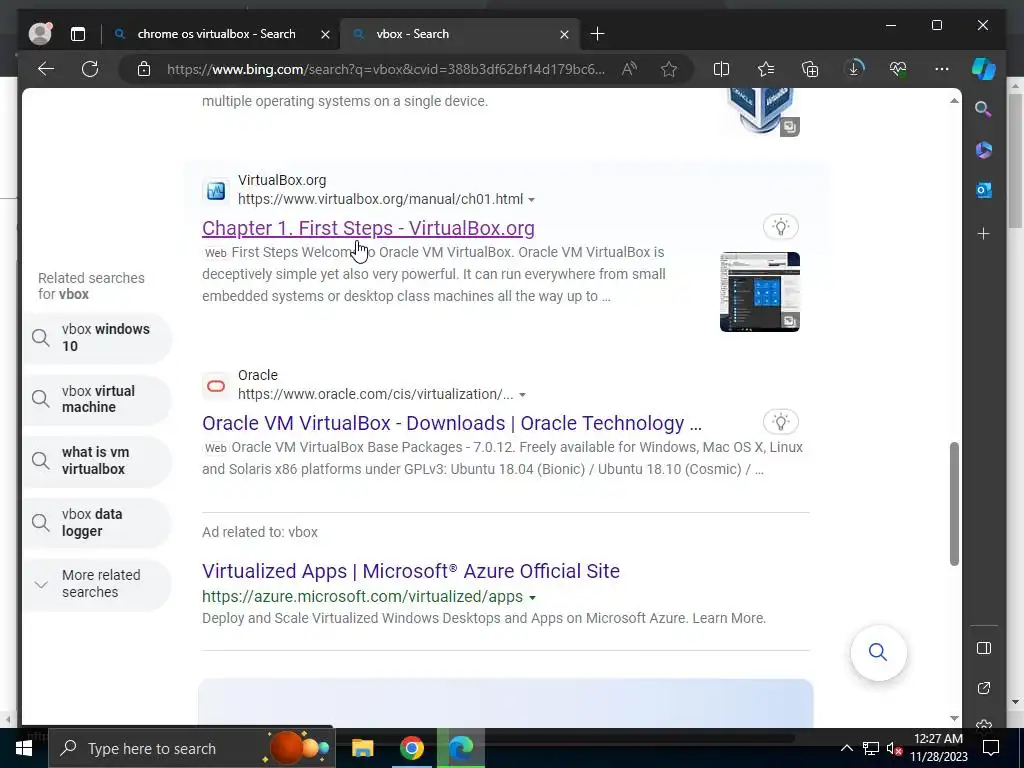The image size is (1024, 768).
Task: Open split screen icon
Action: point(721,69)
